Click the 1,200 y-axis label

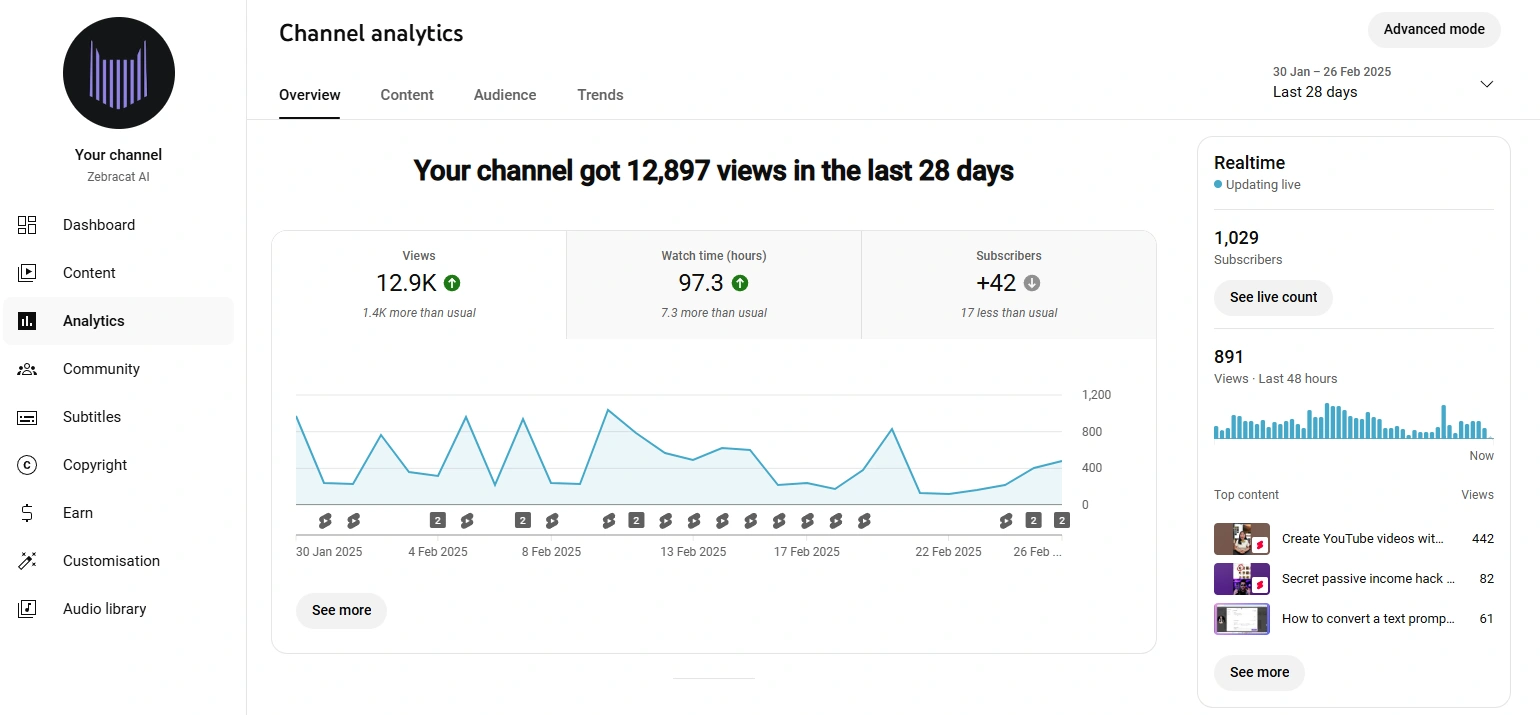1096,395
